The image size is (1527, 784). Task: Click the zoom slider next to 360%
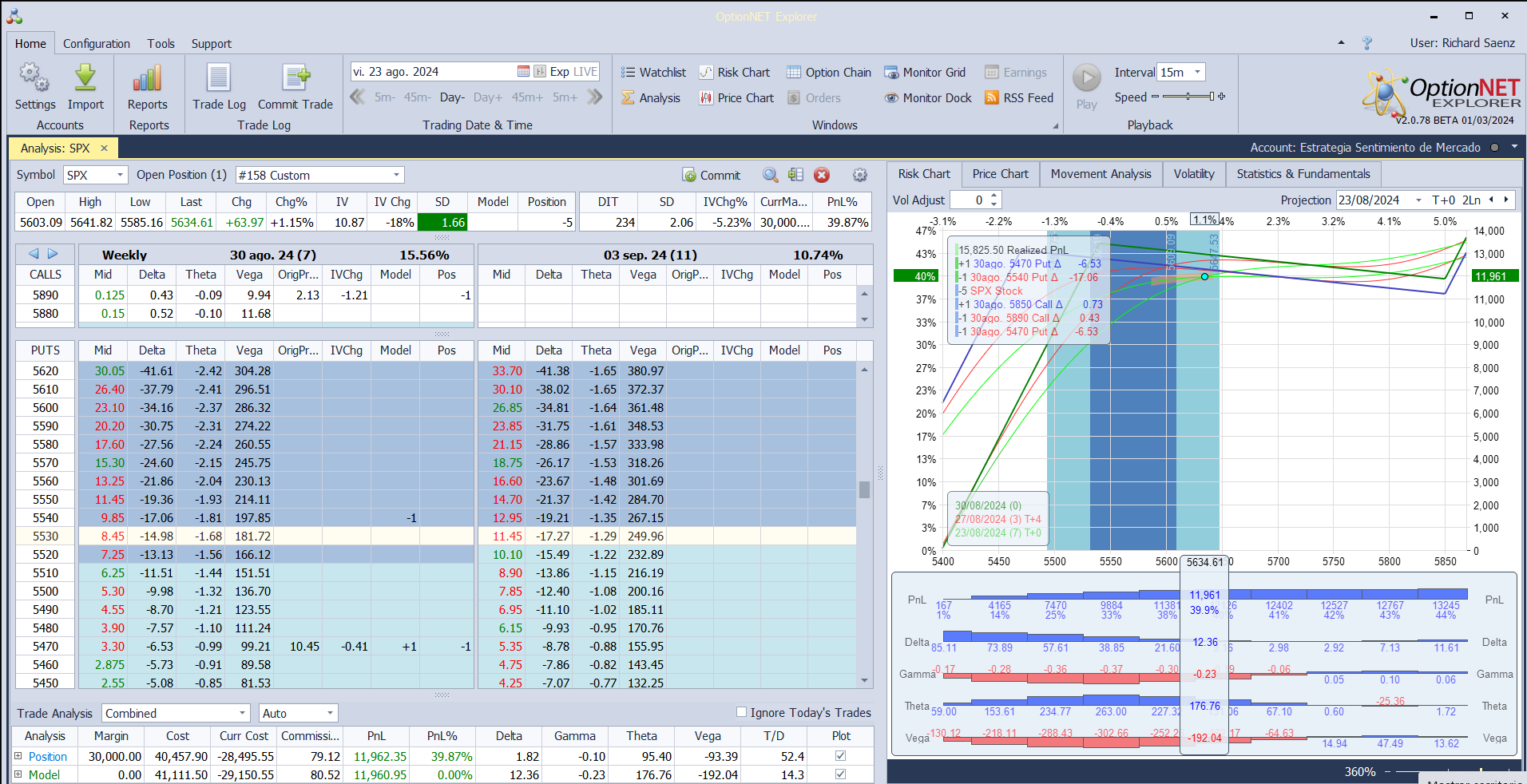pos(1454,772)
